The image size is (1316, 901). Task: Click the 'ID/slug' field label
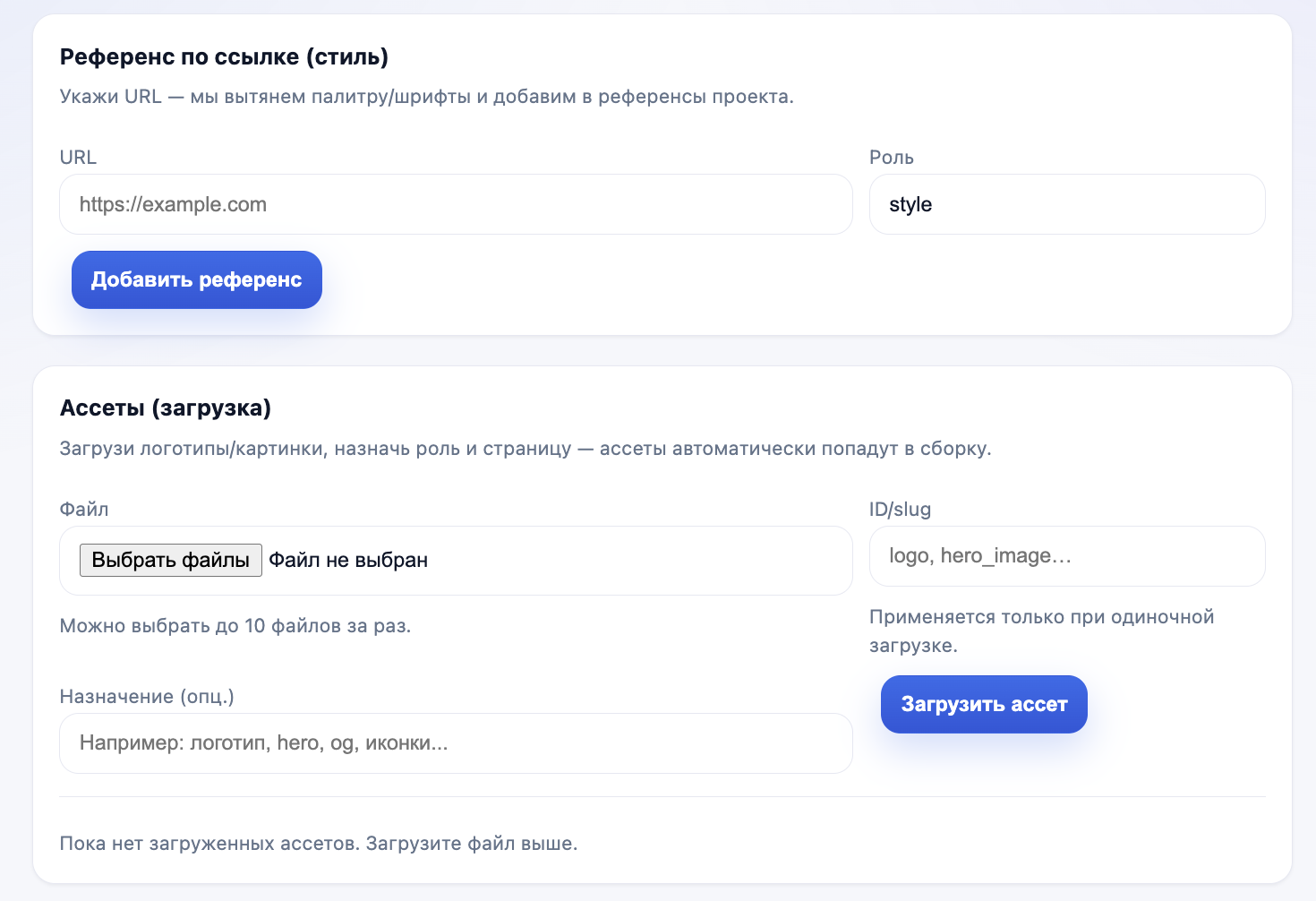(900, 510)
